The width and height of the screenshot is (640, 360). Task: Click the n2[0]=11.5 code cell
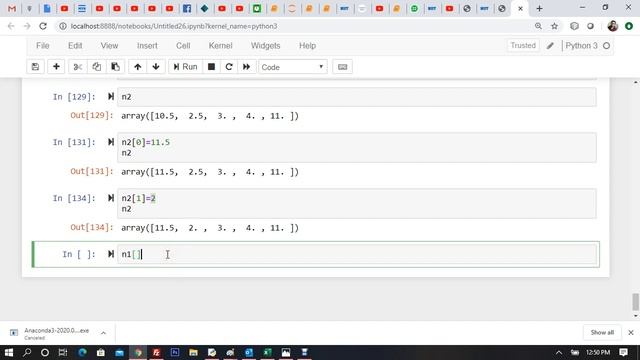pyautogui.click(x=357, y=147)
